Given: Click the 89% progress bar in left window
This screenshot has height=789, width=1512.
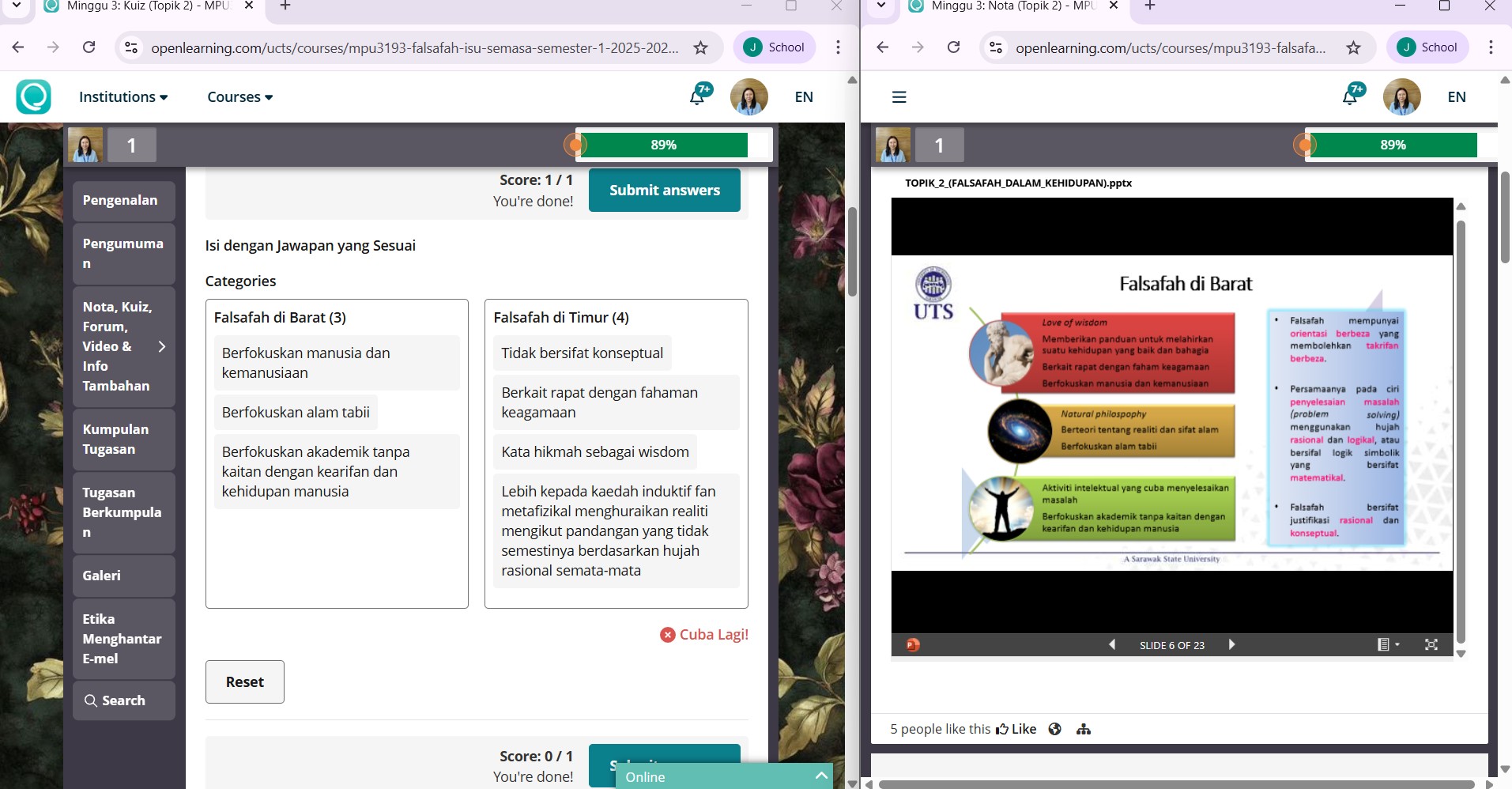Looking at the screenshot, I should [x=664, y=145].
